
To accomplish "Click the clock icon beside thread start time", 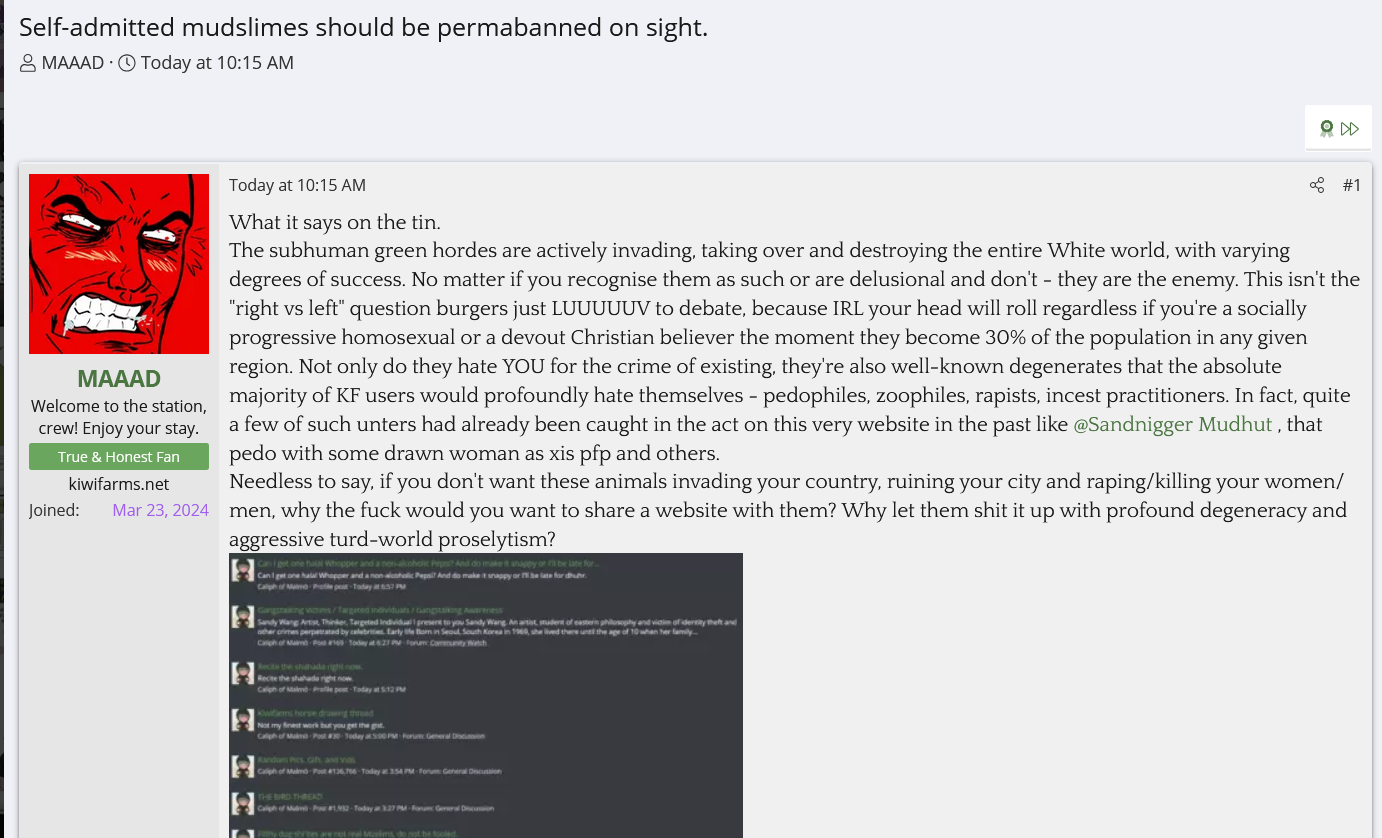I will pyautogui.click(x=127, y=64).
